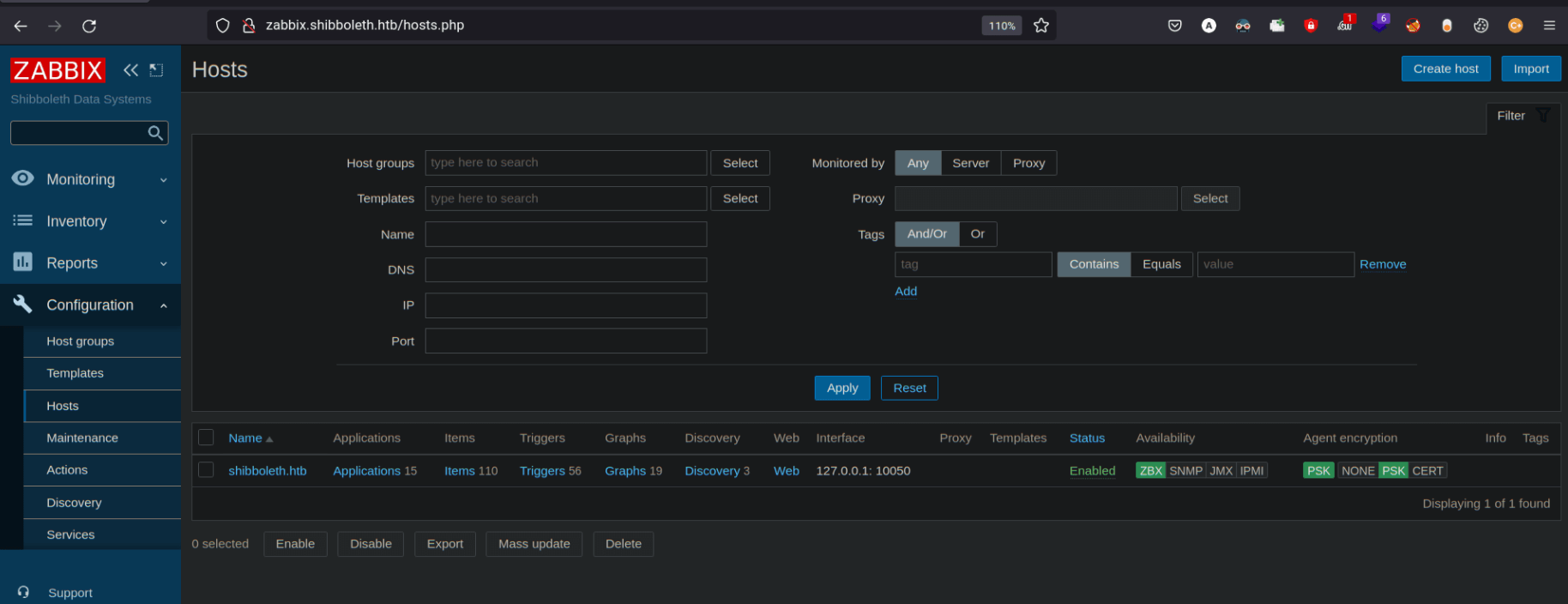This screenshot has width=1568, height=604.
Task: Click the 110% zoom level indicator
Action: pos(1002,26)
